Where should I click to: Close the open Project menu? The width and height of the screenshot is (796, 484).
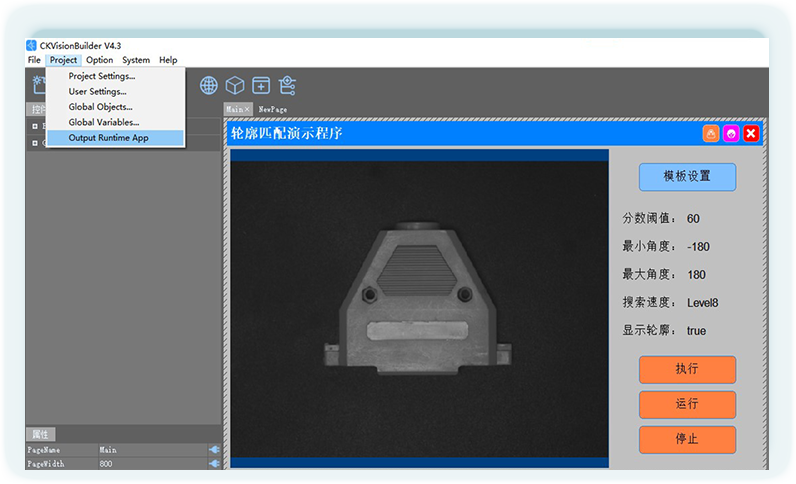coord(63,60)
